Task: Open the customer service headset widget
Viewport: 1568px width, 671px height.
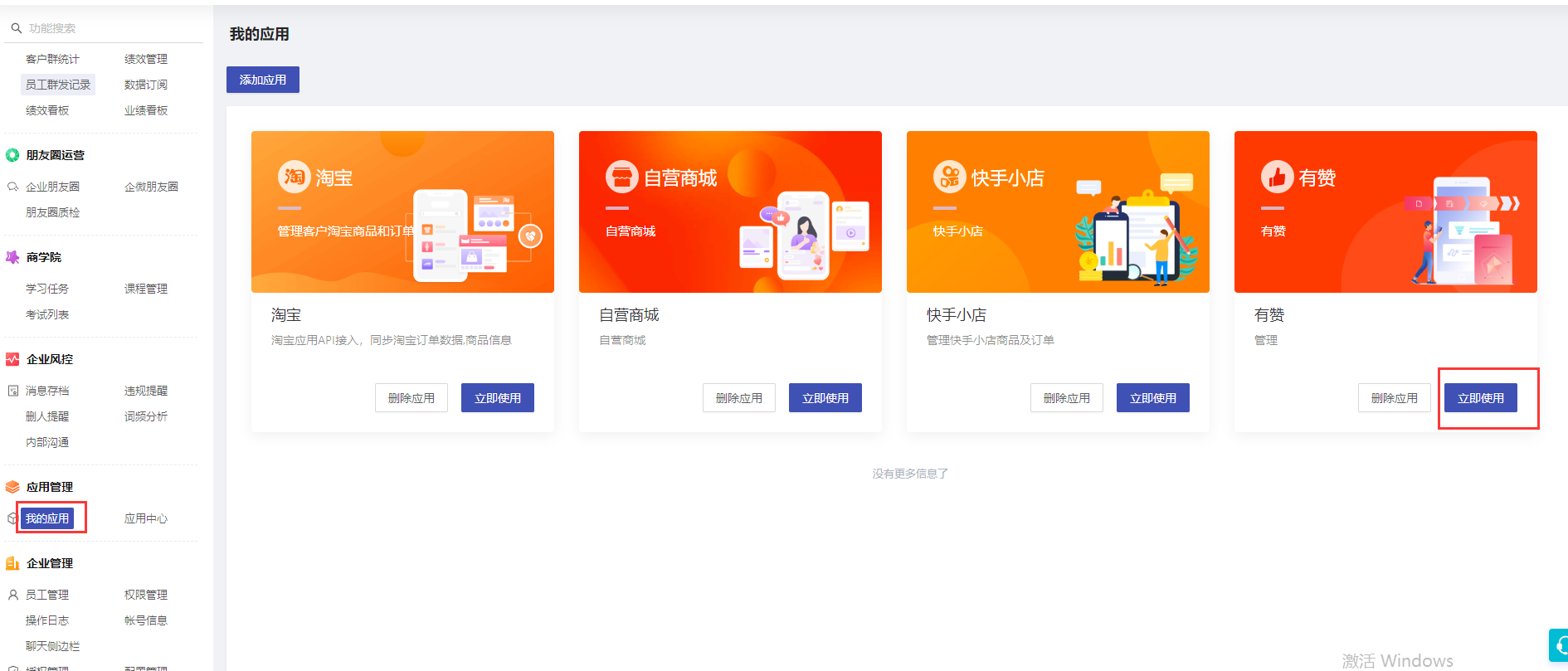Action: pos(1559,644)
